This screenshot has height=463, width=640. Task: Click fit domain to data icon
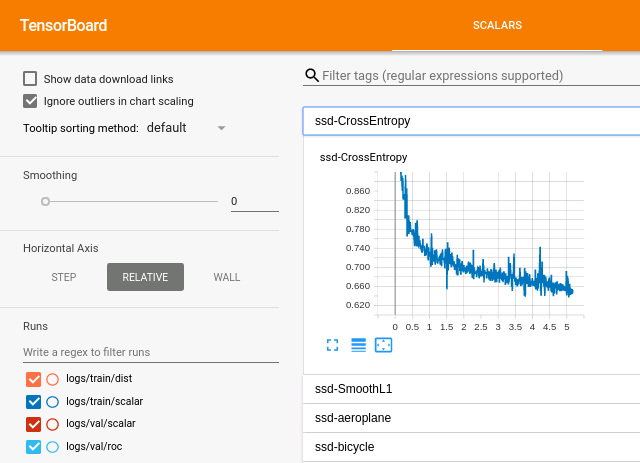(383, 345)
